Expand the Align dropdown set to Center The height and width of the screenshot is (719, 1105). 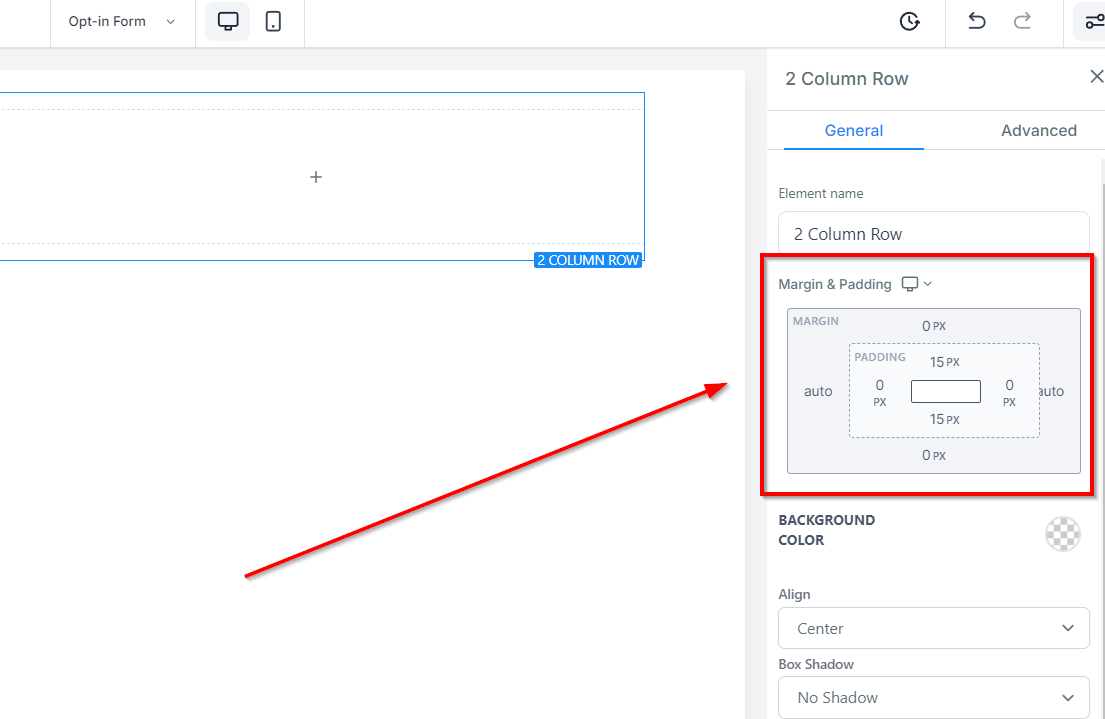click(x=933, y=628)
